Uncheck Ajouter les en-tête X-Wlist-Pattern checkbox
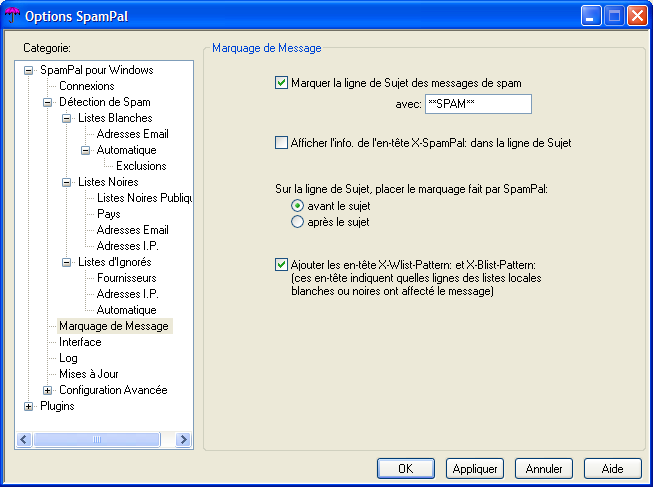 tap(281, 264)
